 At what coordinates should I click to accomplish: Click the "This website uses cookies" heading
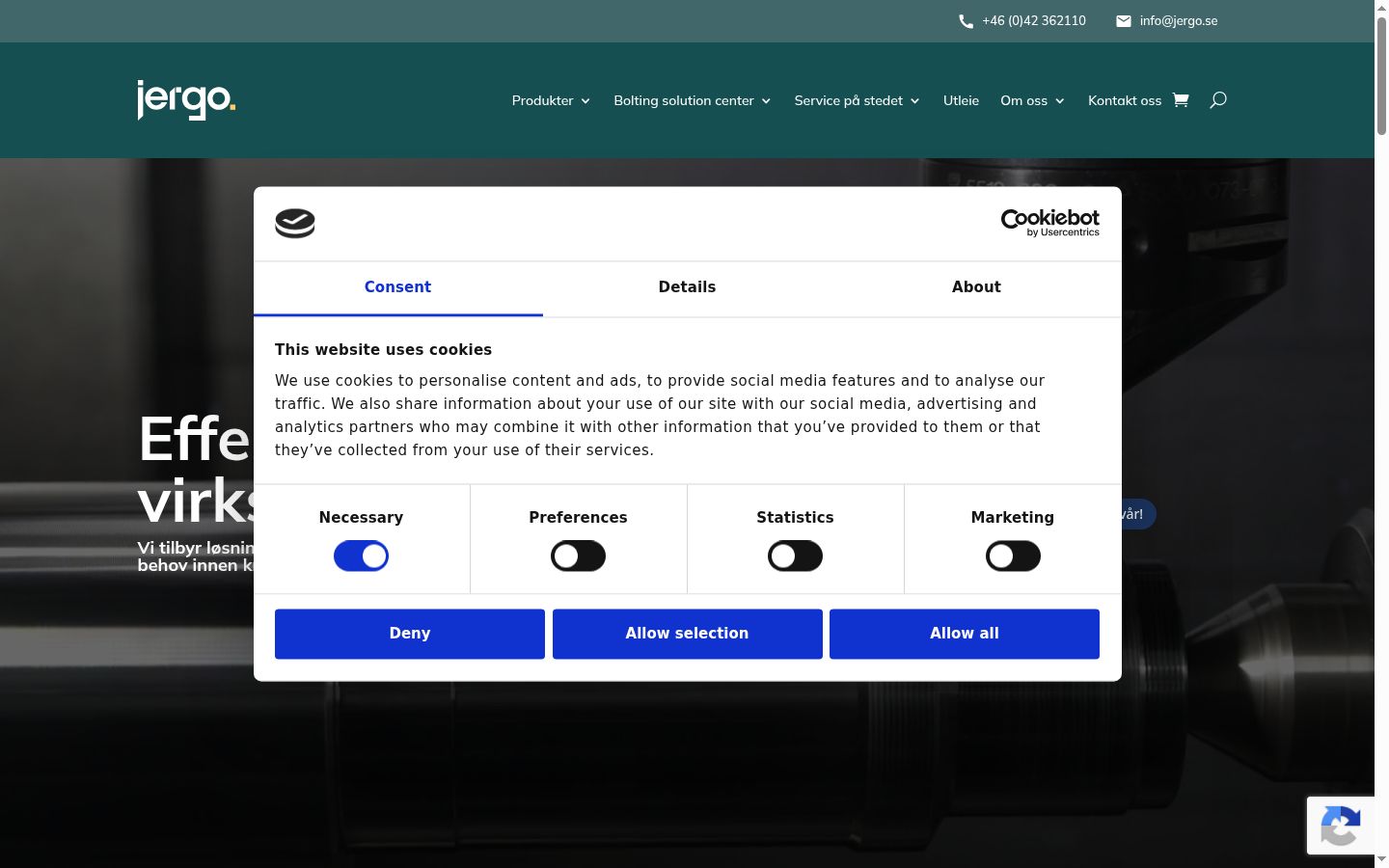coord(383,350)
